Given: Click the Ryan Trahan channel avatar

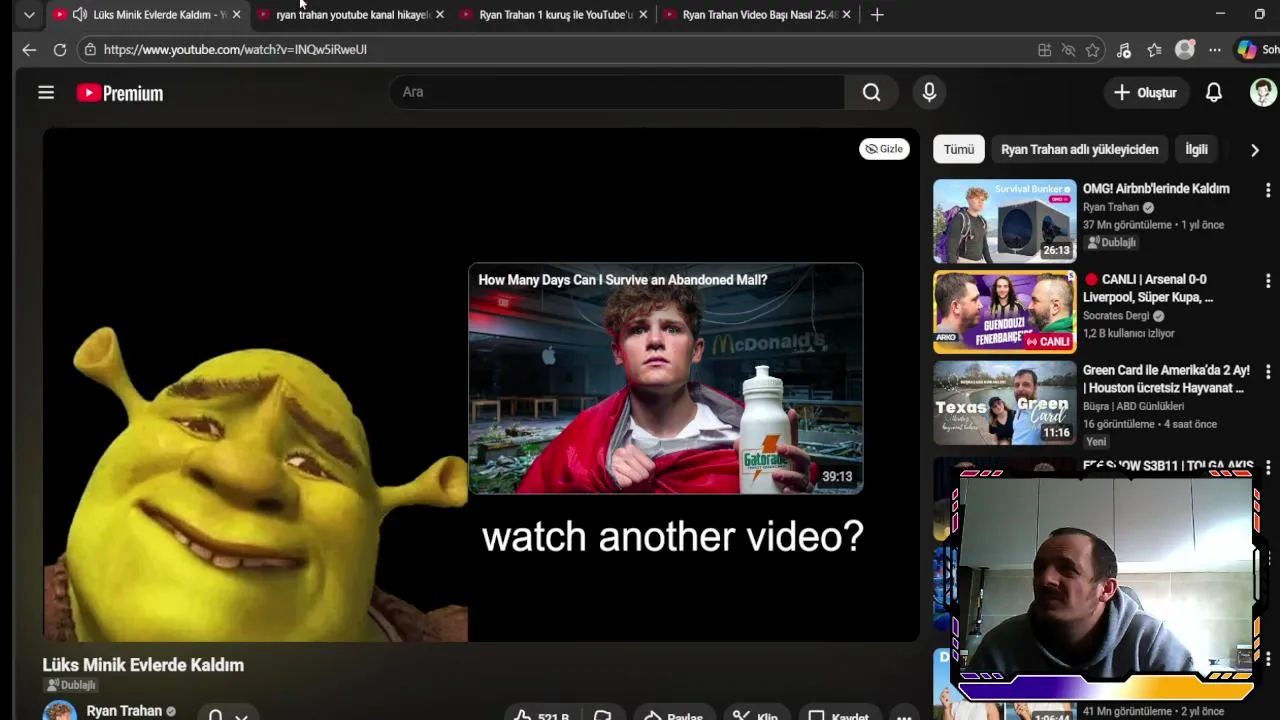Looking at the screenshot, I should tap(60, 711).
